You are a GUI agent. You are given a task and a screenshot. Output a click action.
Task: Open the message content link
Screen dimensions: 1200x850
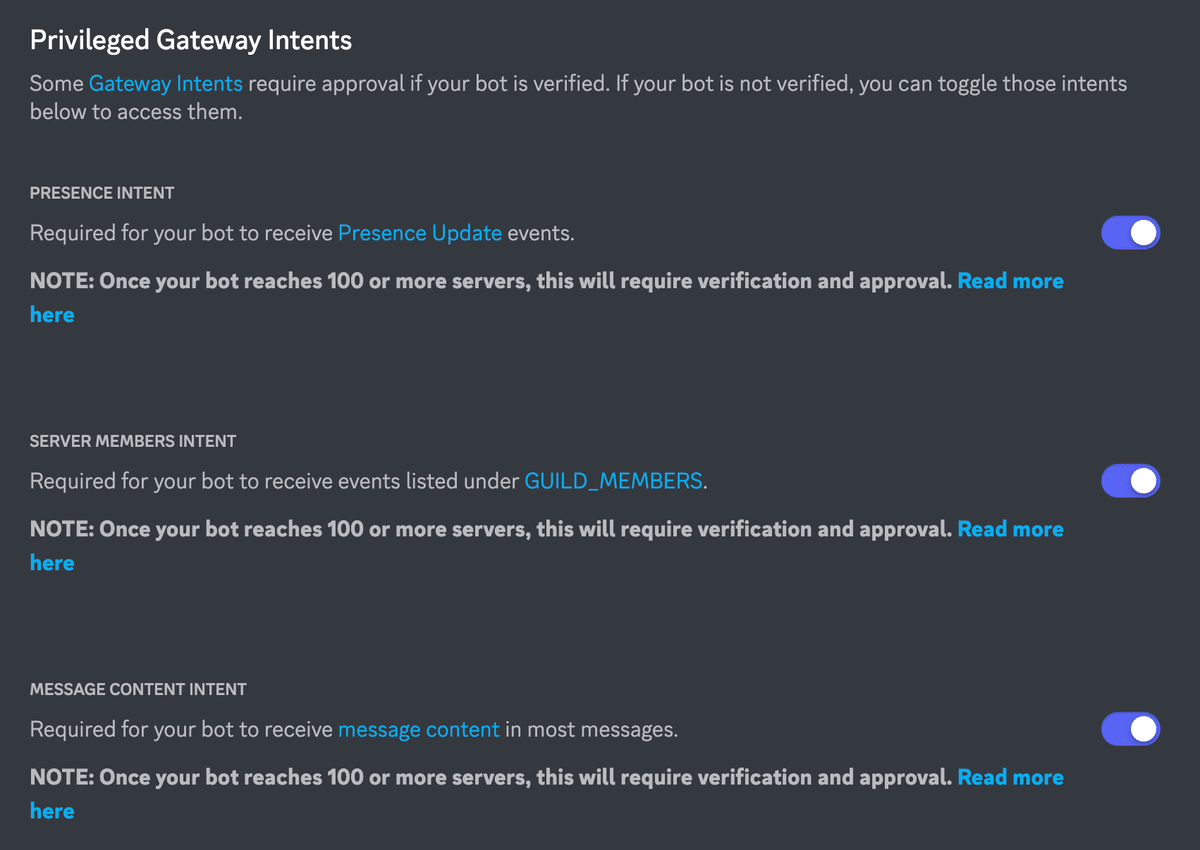(418, 729)
